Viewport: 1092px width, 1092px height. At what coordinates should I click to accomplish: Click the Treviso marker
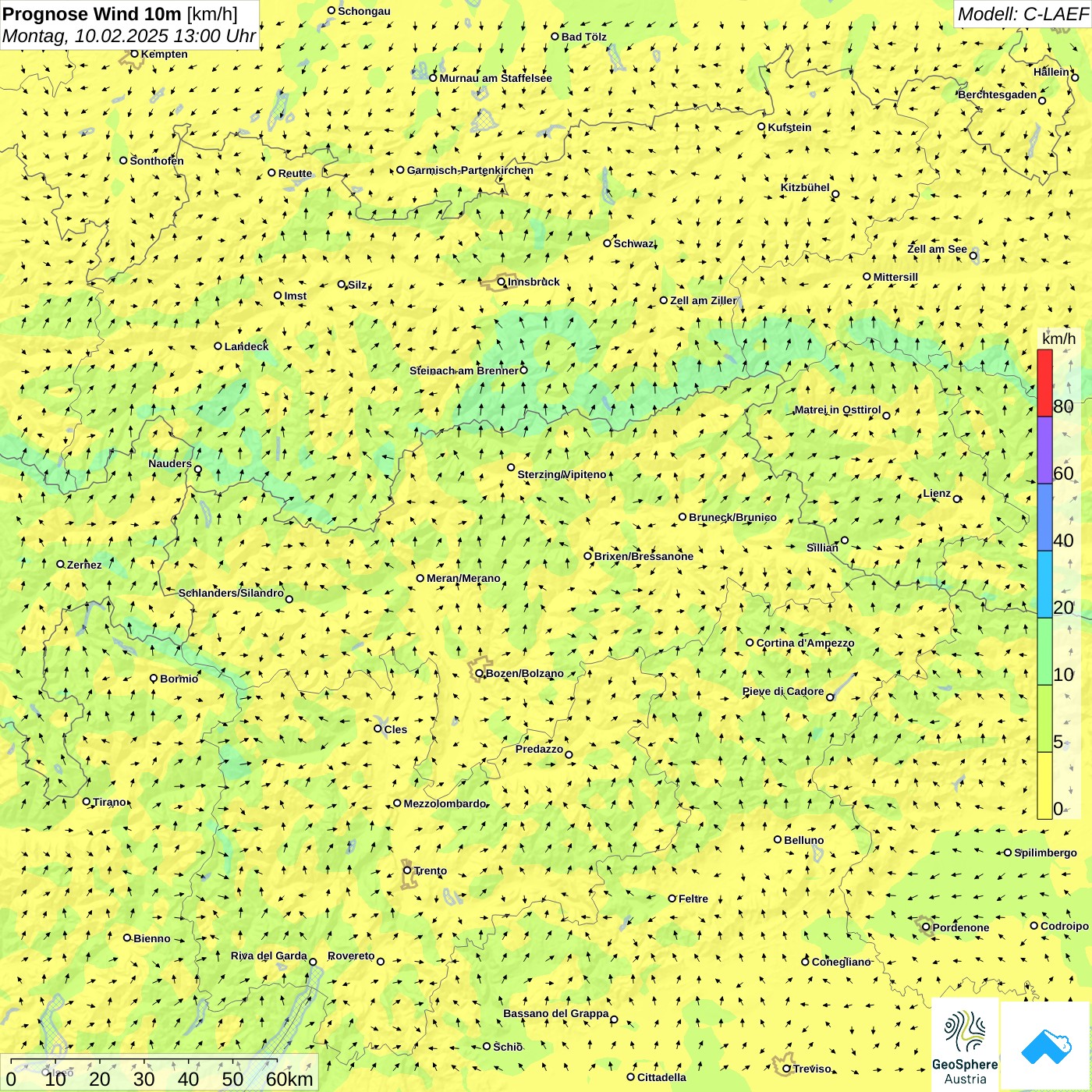pos(786,1069)
